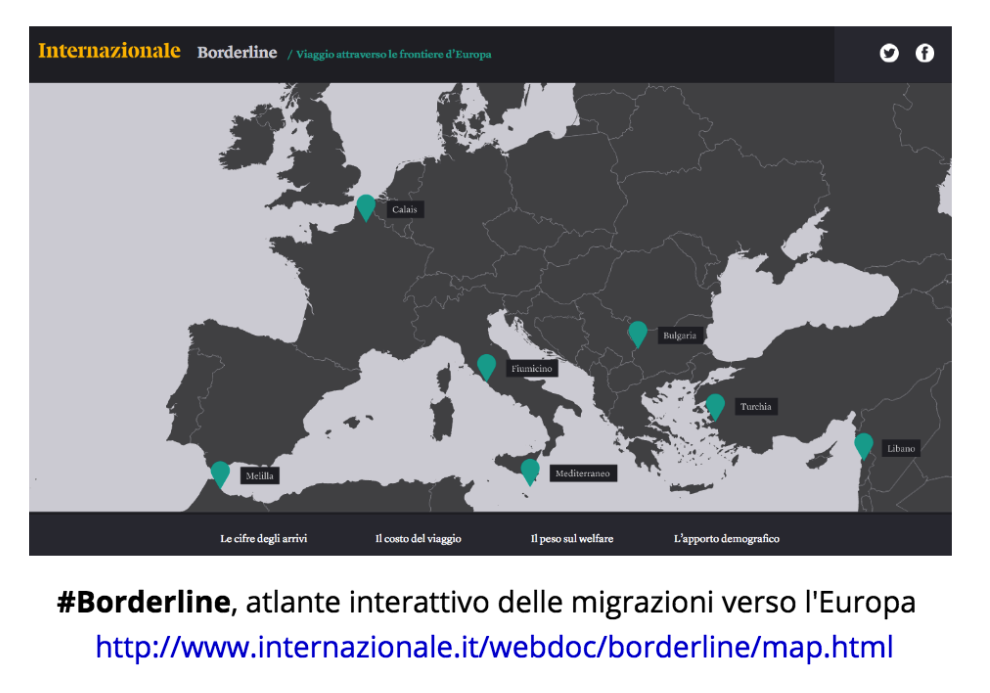
Task: Select the Bulgaria map pin
Action: 638,334
